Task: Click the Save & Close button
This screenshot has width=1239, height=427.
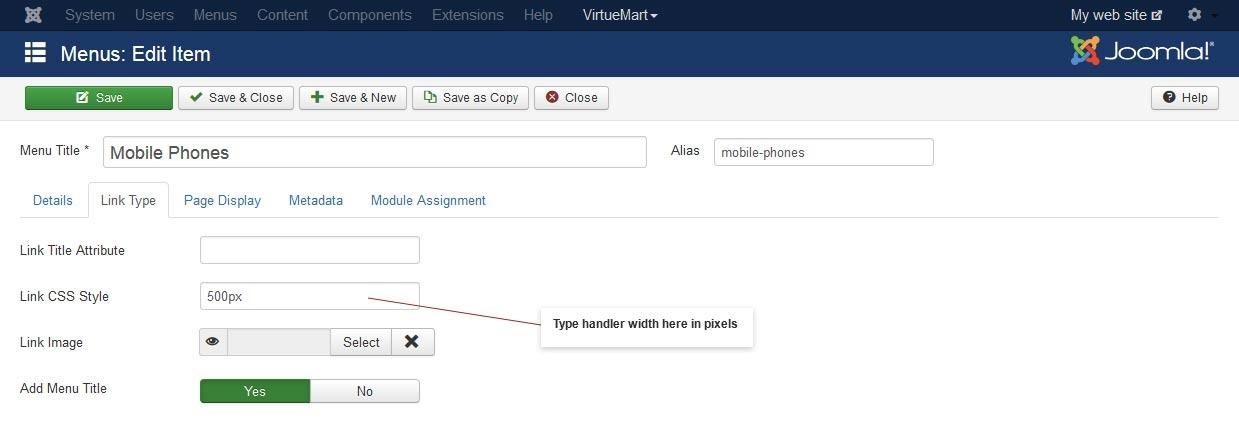Action: coord(236,98)
